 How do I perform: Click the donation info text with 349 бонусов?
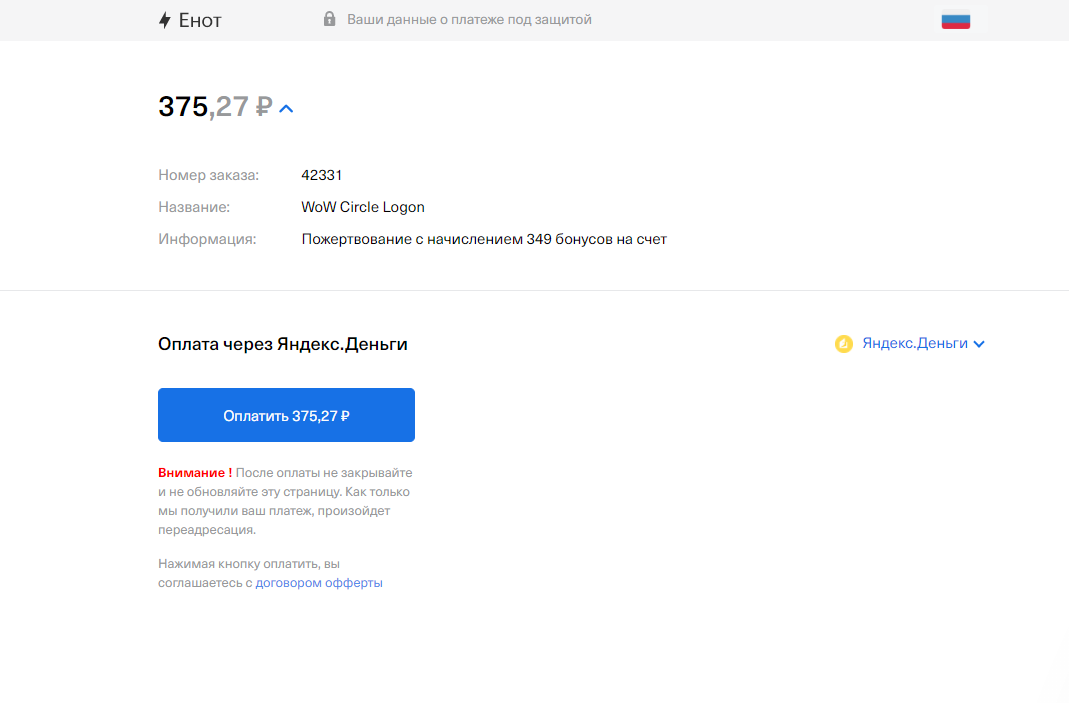pos(483,239)
